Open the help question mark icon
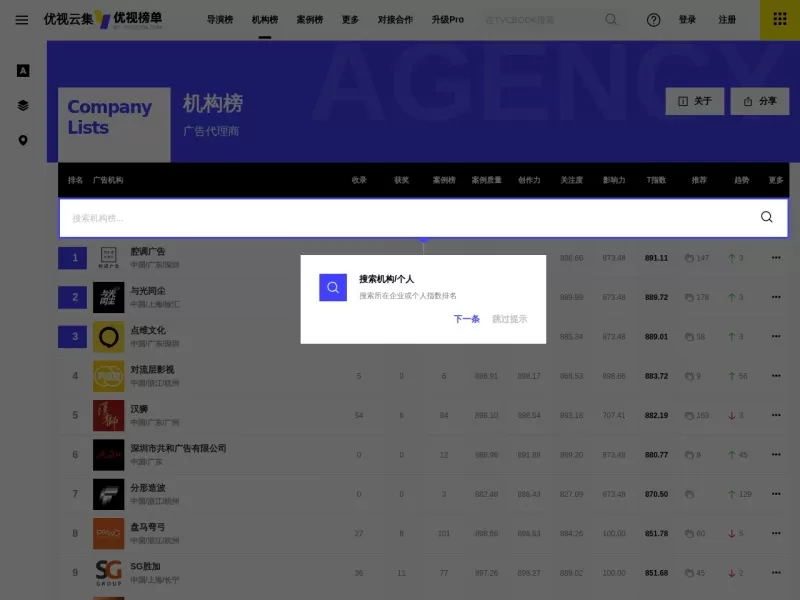Image resolution: width=800 pixels, height=600 pixels. (x=653, y=20)
